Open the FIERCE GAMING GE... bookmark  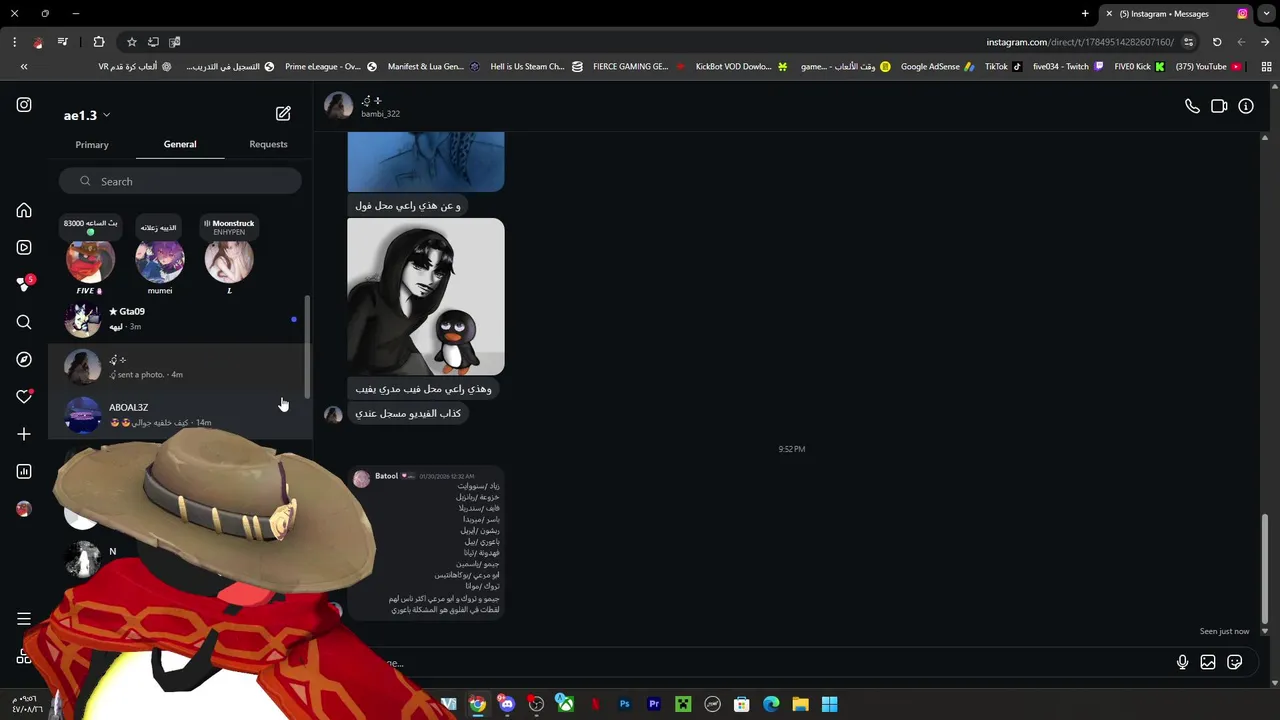point(638,67)
